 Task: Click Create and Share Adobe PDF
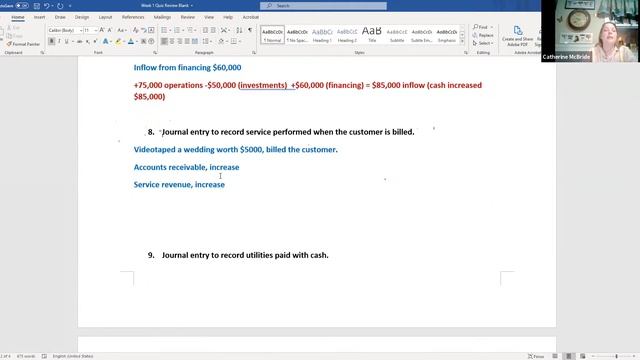(518, 36)
